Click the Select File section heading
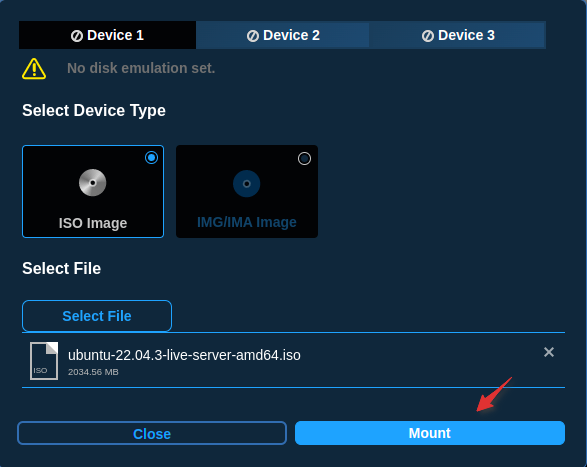The image size is (587, 467). point(61,269)
